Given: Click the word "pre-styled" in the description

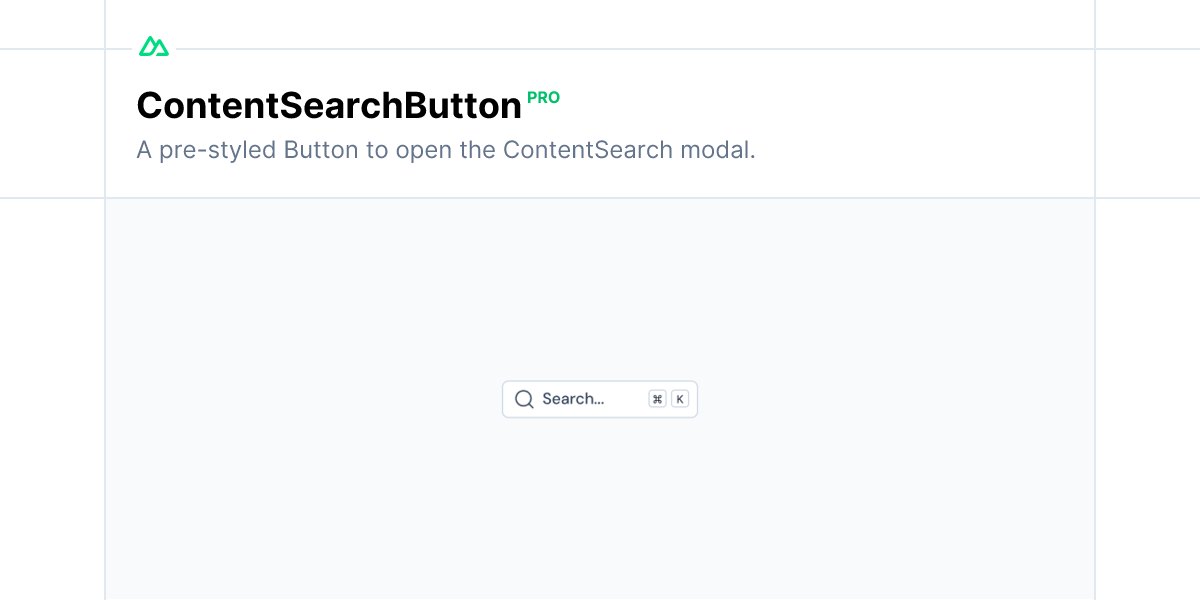Looking at the screenshot, I should pyautogui.click(x=218, y=151).
